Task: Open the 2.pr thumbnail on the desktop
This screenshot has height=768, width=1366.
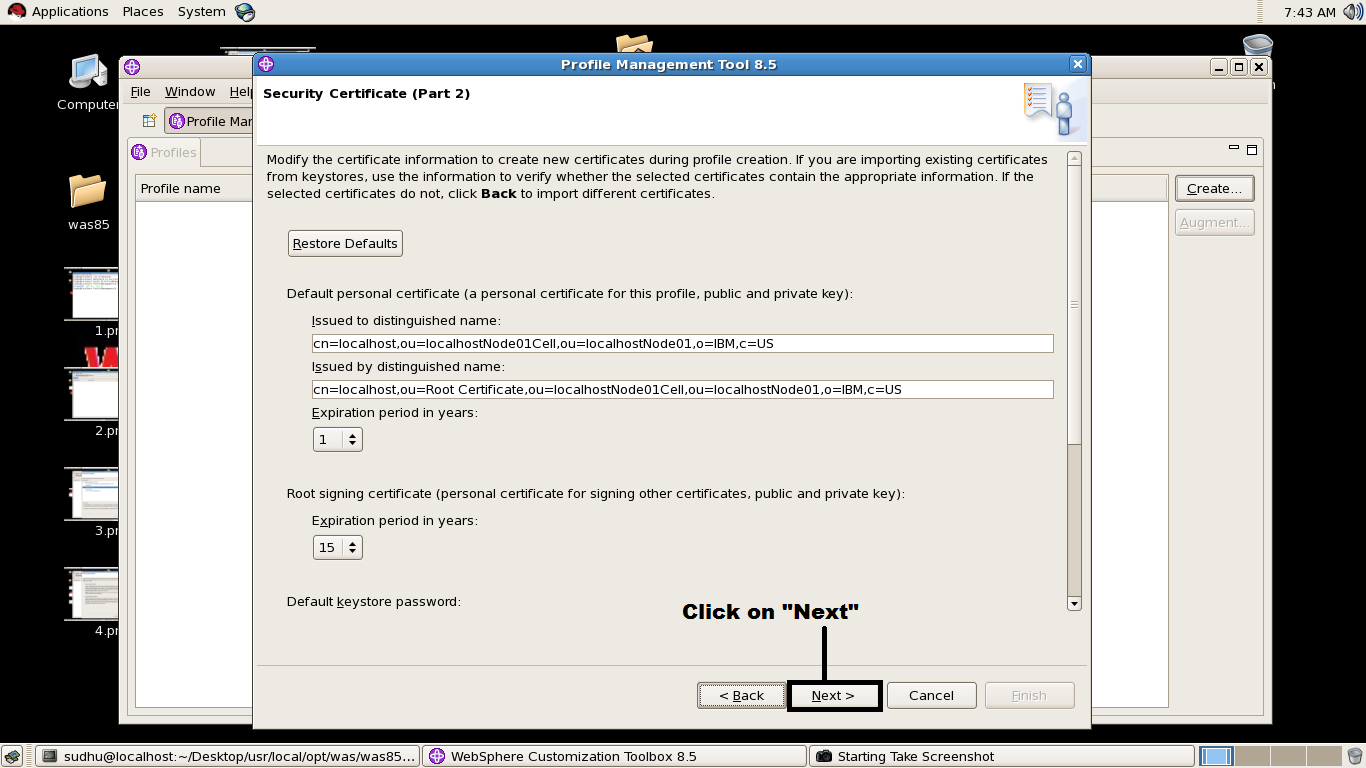Action: 91,393
